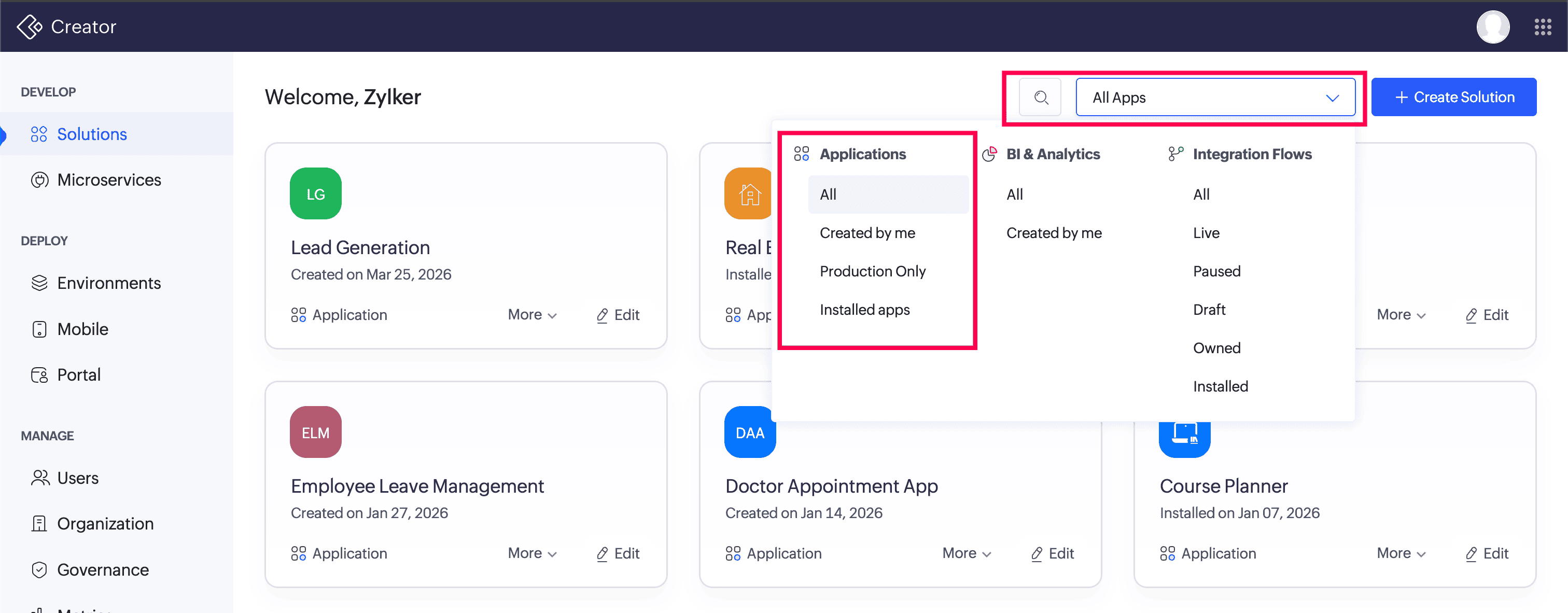Viewport: 1568px width, 613px height.
Task: Open Microservices from sidebar
Action: 108,180
